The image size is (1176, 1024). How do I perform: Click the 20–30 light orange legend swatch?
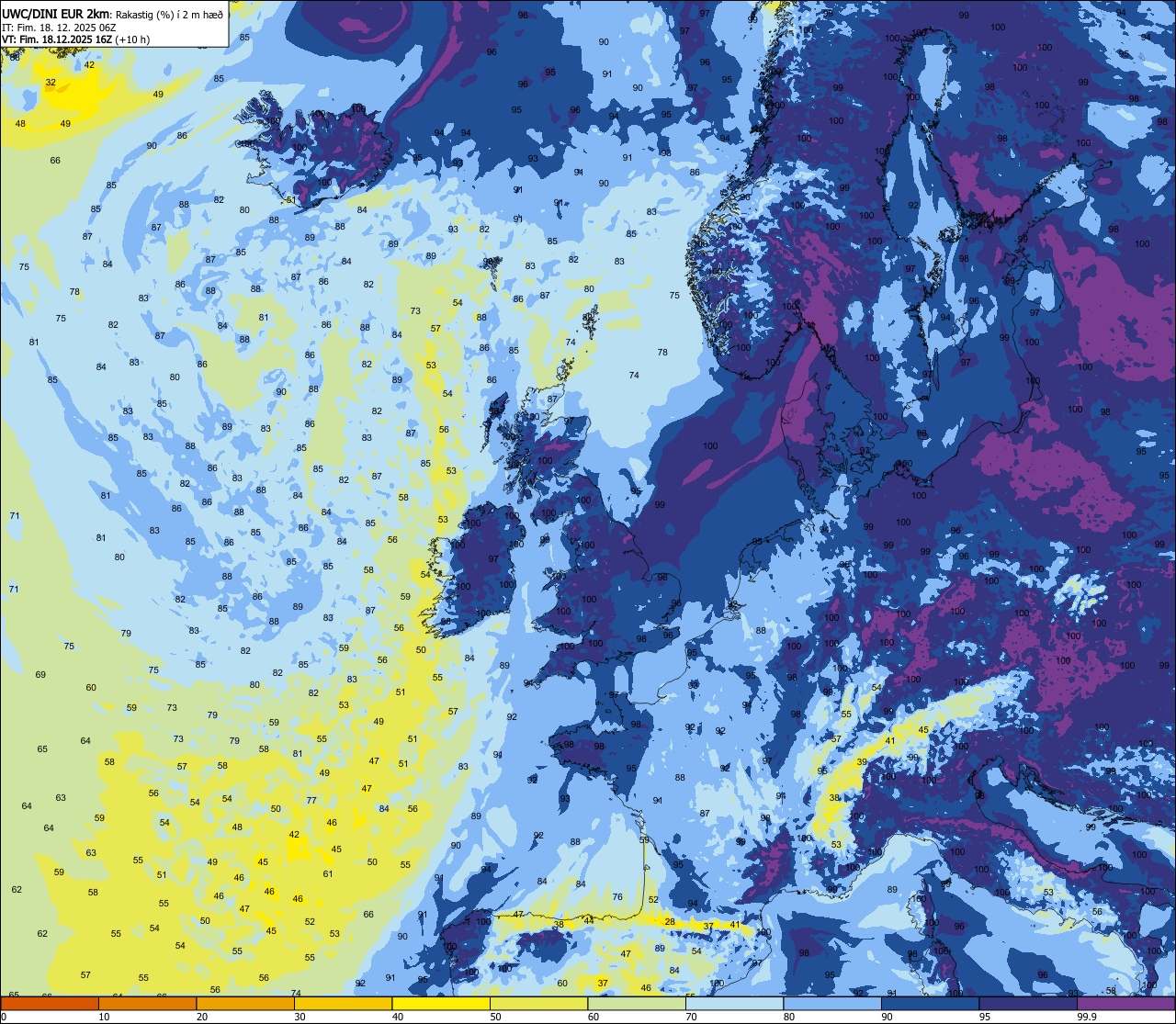[245, 1003]
